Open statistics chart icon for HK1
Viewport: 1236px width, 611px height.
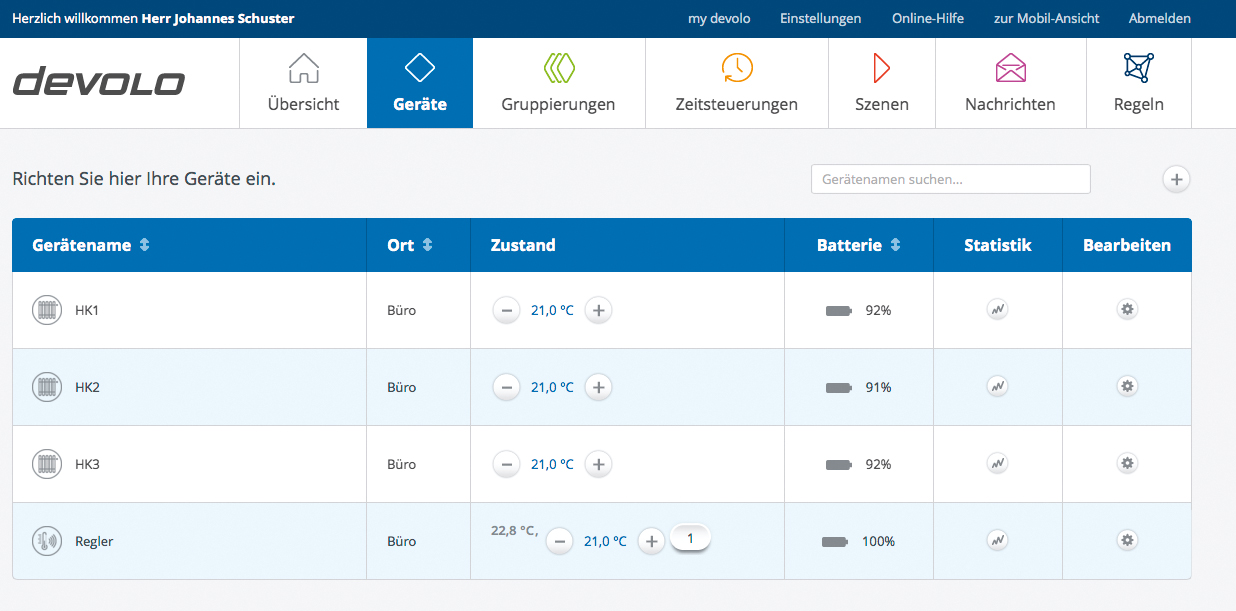coord(996,310)
